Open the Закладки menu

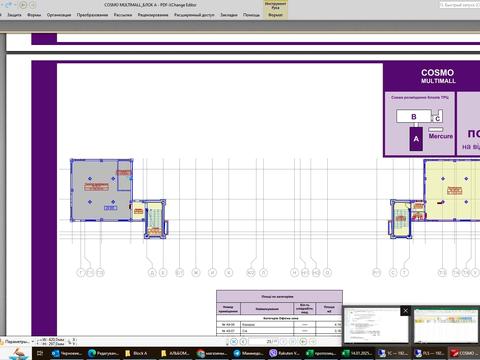(x=229, y=15)
